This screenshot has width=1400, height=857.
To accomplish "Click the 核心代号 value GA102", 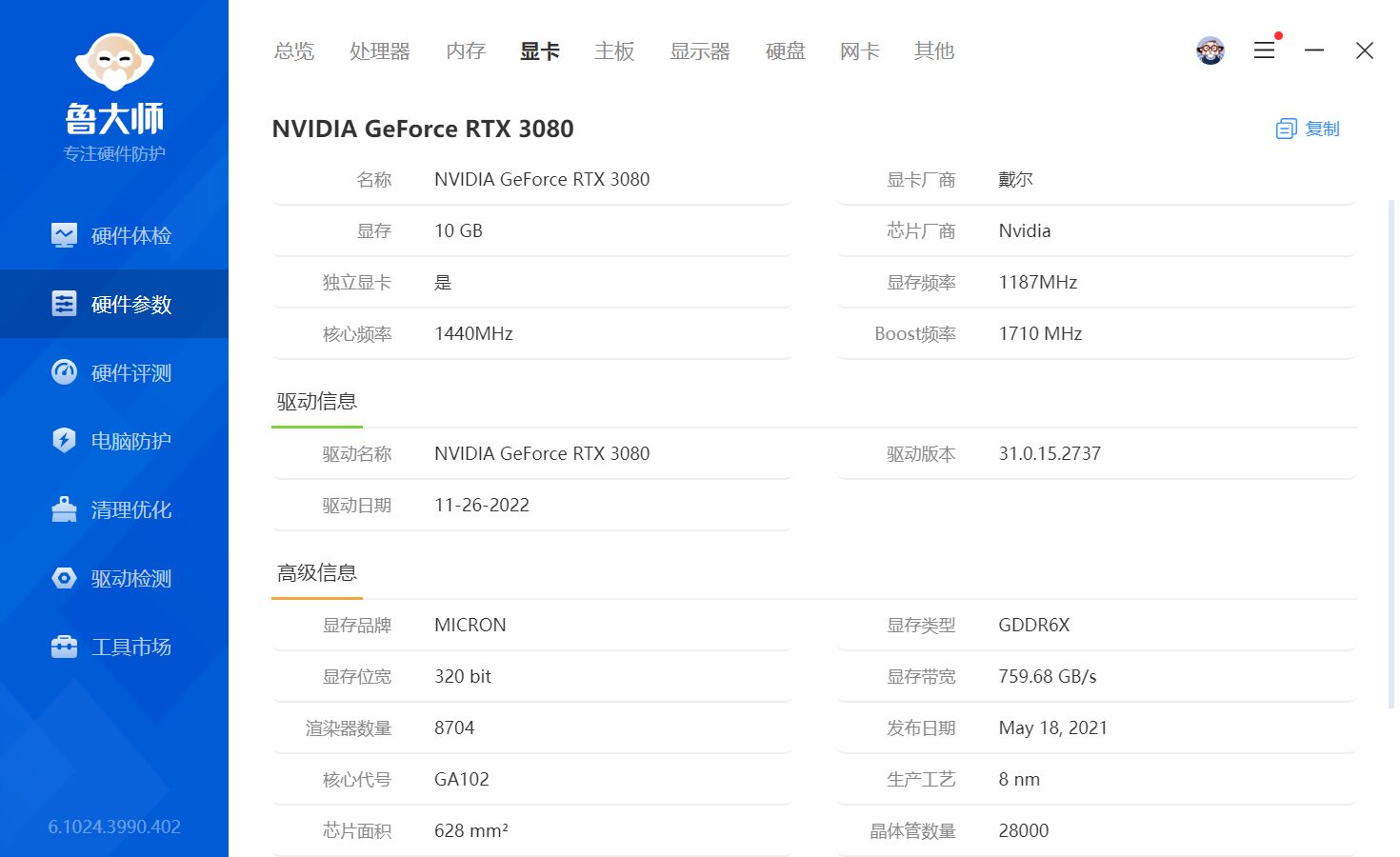I will pos(462,780).
